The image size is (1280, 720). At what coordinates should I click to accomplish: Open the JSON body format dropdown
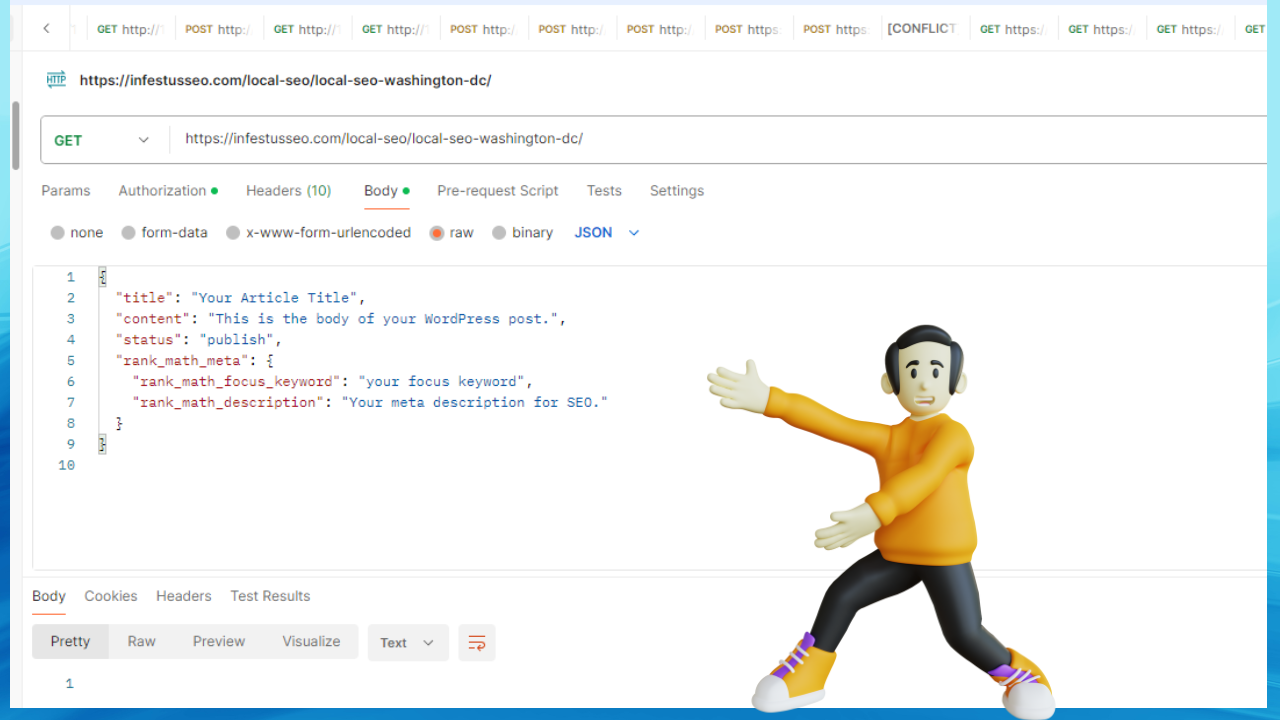pos(607,232)
